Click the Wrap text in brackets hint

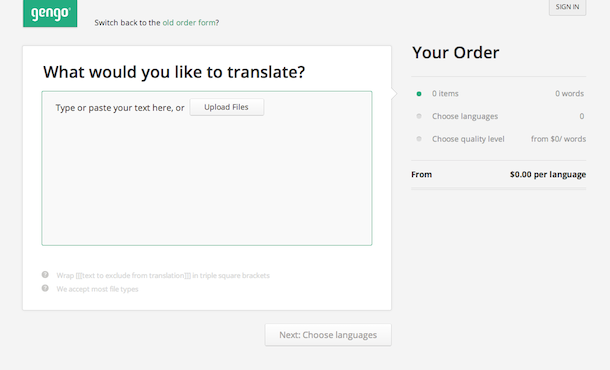163,275
